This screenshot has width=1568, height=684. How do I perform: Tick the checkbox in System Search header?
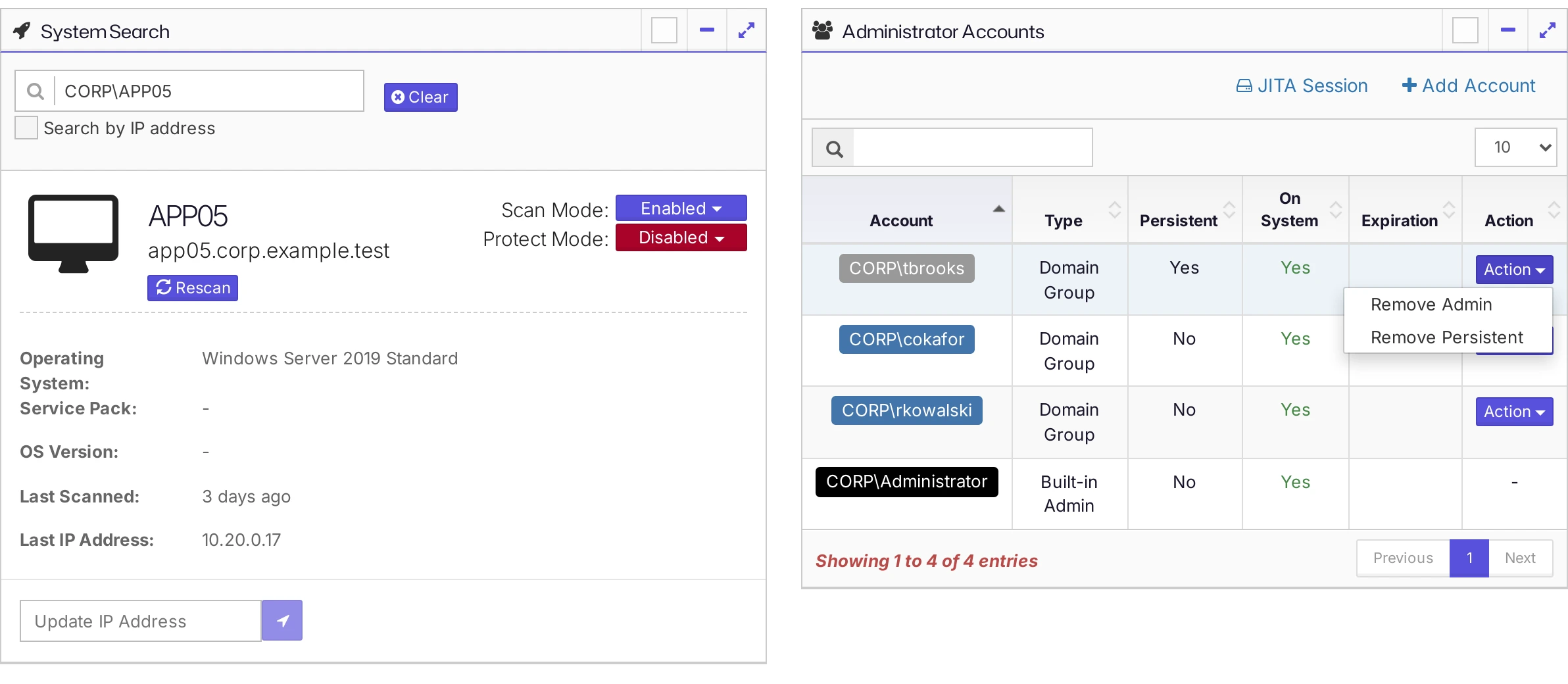click(x=664, y=30)
